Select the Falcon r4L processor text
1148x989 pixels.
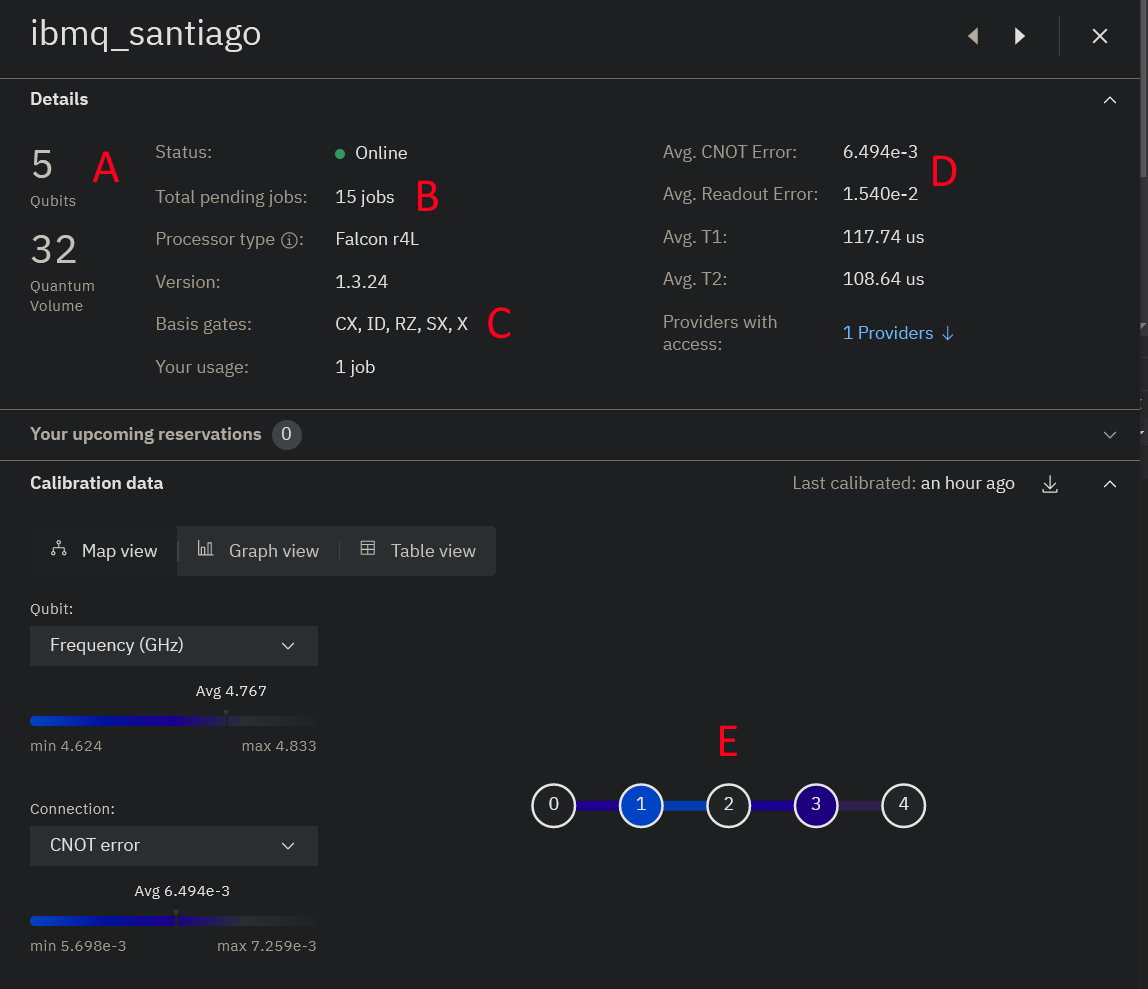click(x=377, y=239)
